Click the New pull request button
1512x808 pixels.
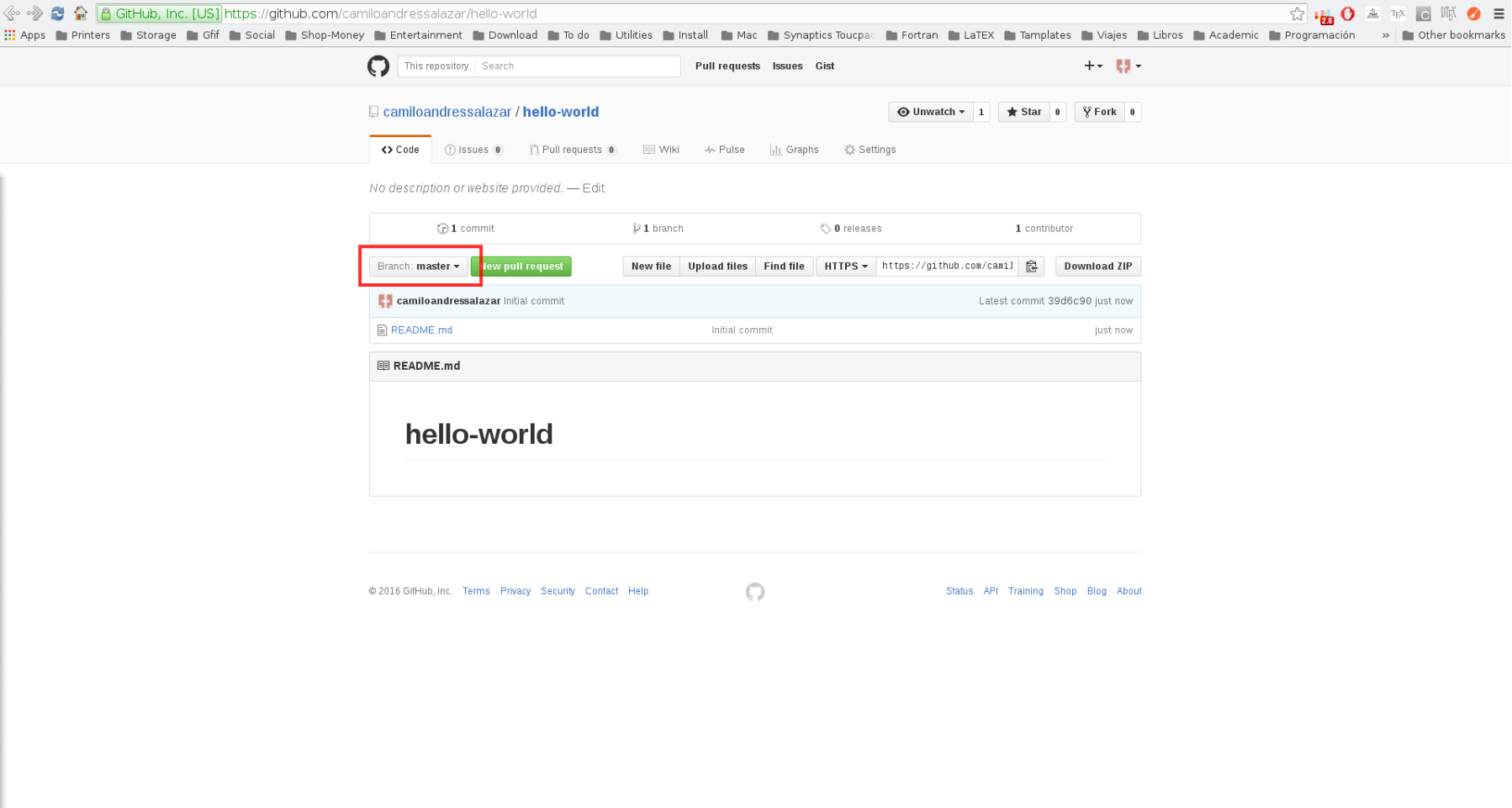[x=521, y=267]
